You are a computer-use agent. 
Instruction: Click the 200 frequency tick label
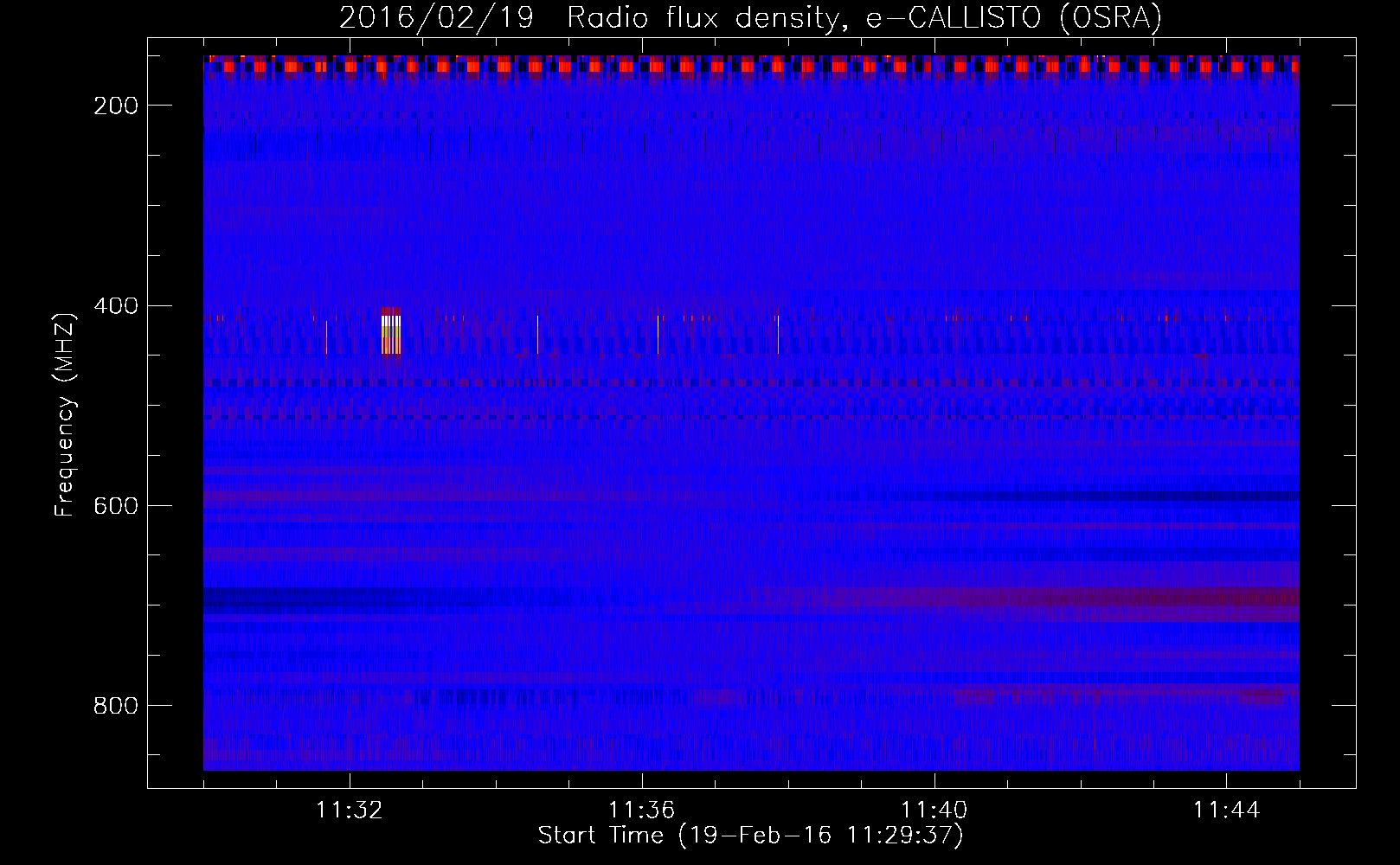[x=116, y=106]
